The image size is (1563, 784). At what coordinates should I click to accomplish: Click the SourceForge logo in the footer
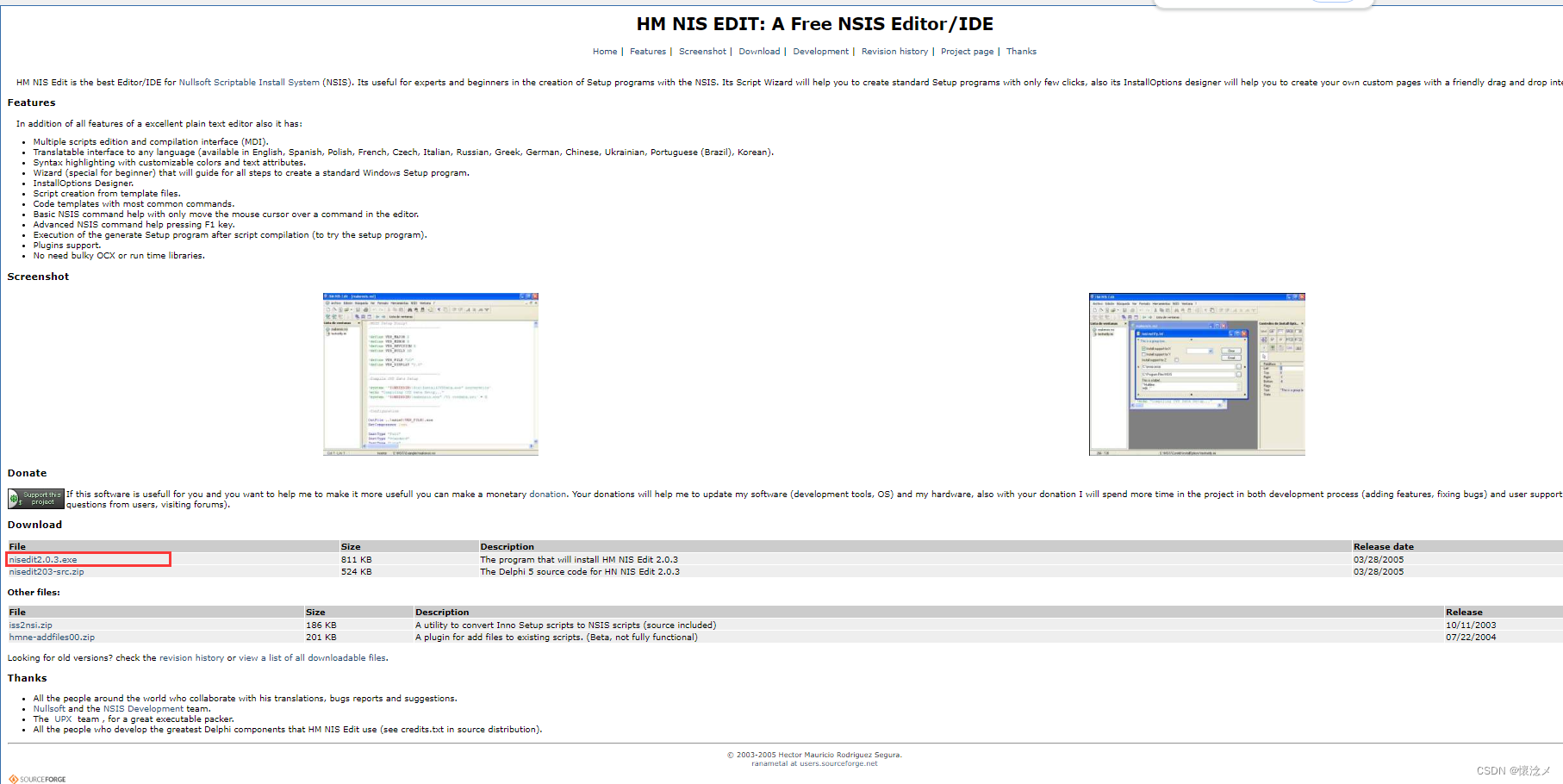37,779
